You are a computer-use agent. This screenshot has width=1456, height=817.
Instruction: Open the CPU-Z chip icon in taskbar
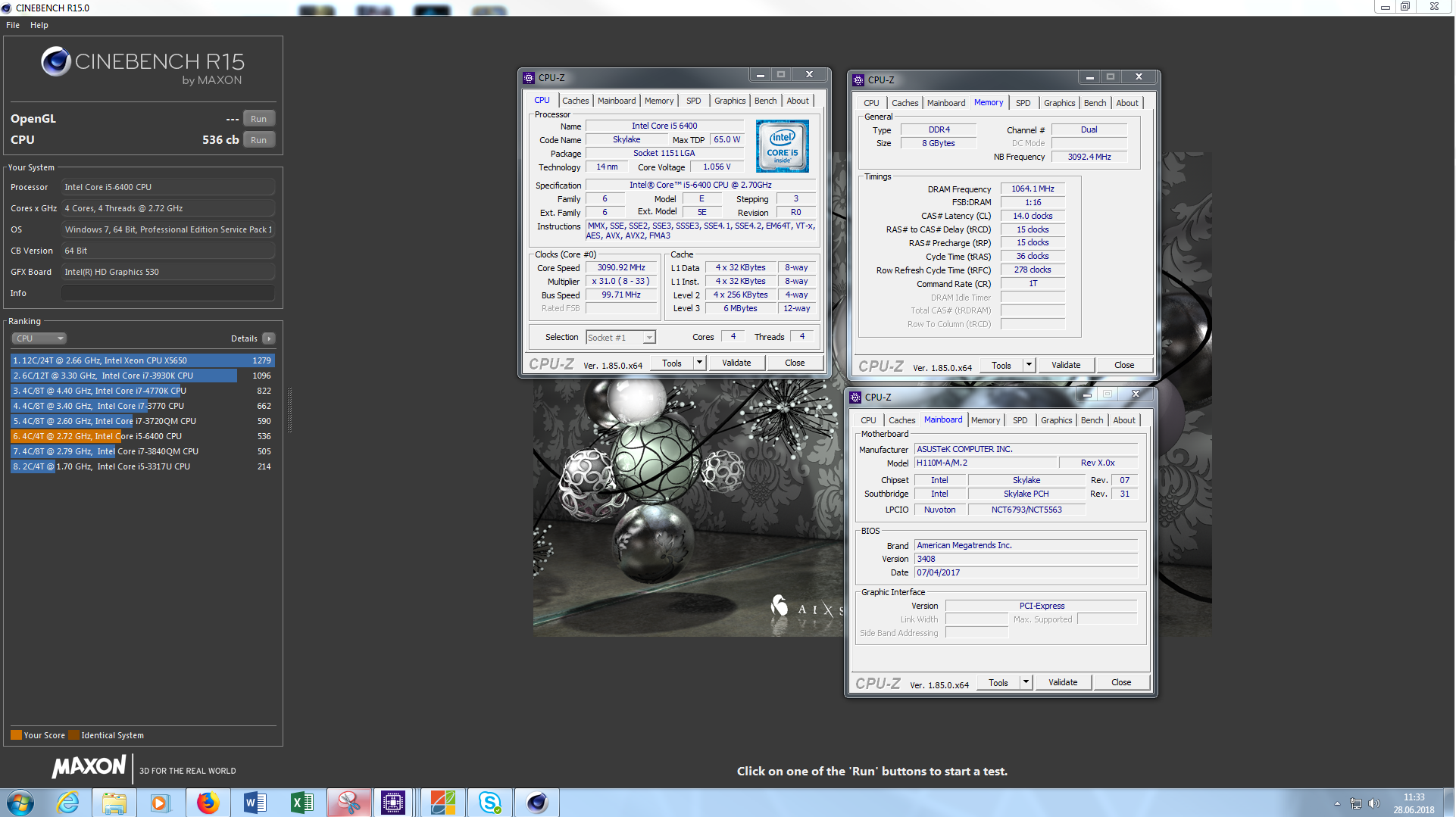tap(393, 803)
